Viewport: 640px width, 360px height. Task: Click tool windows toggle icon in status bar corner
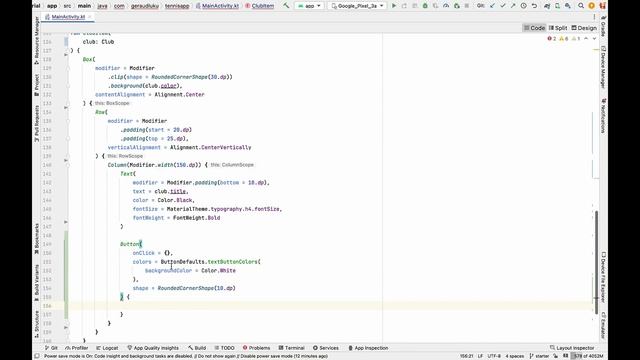[37, 356]
